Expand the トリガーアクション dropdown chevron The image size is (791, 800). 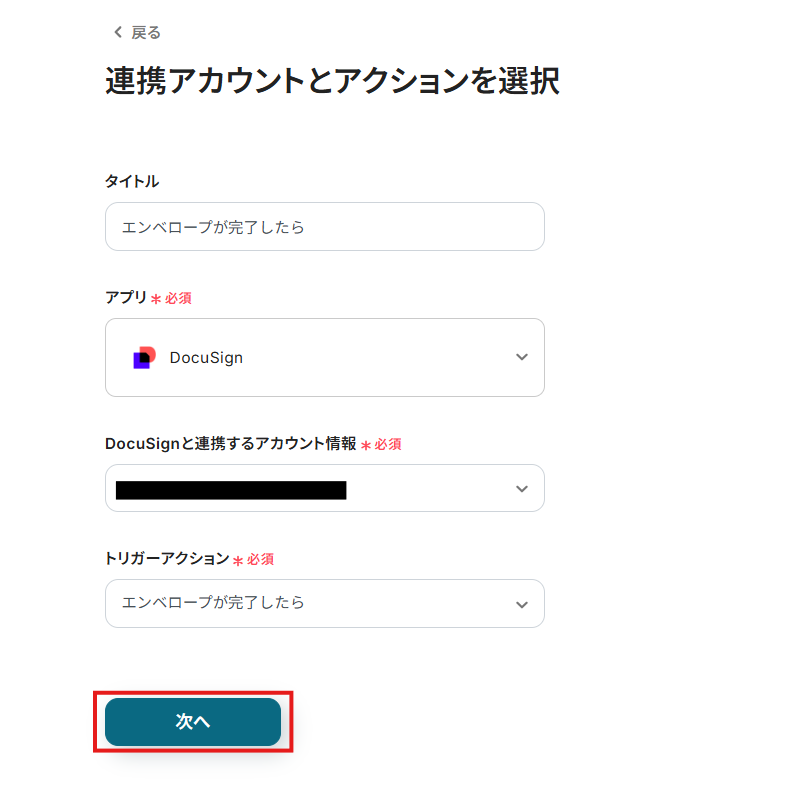click(x=521, y=604)
